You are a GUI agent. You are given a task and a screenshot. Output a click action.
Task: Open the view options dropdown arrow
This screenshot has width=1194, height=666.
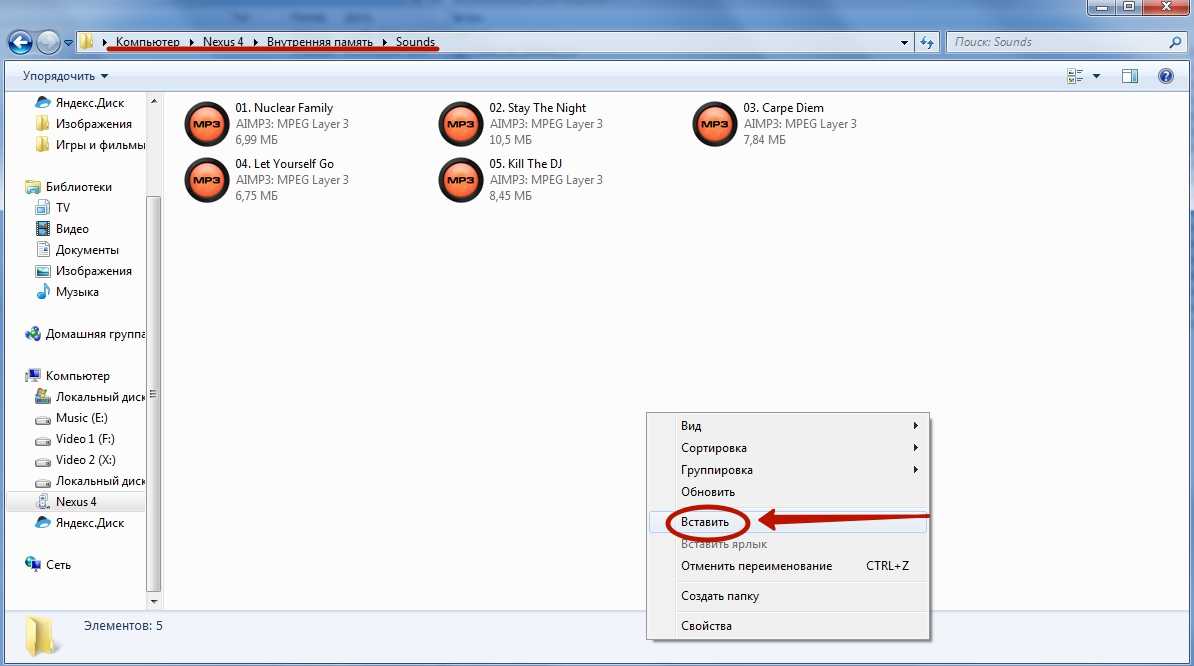(1097, 76)
